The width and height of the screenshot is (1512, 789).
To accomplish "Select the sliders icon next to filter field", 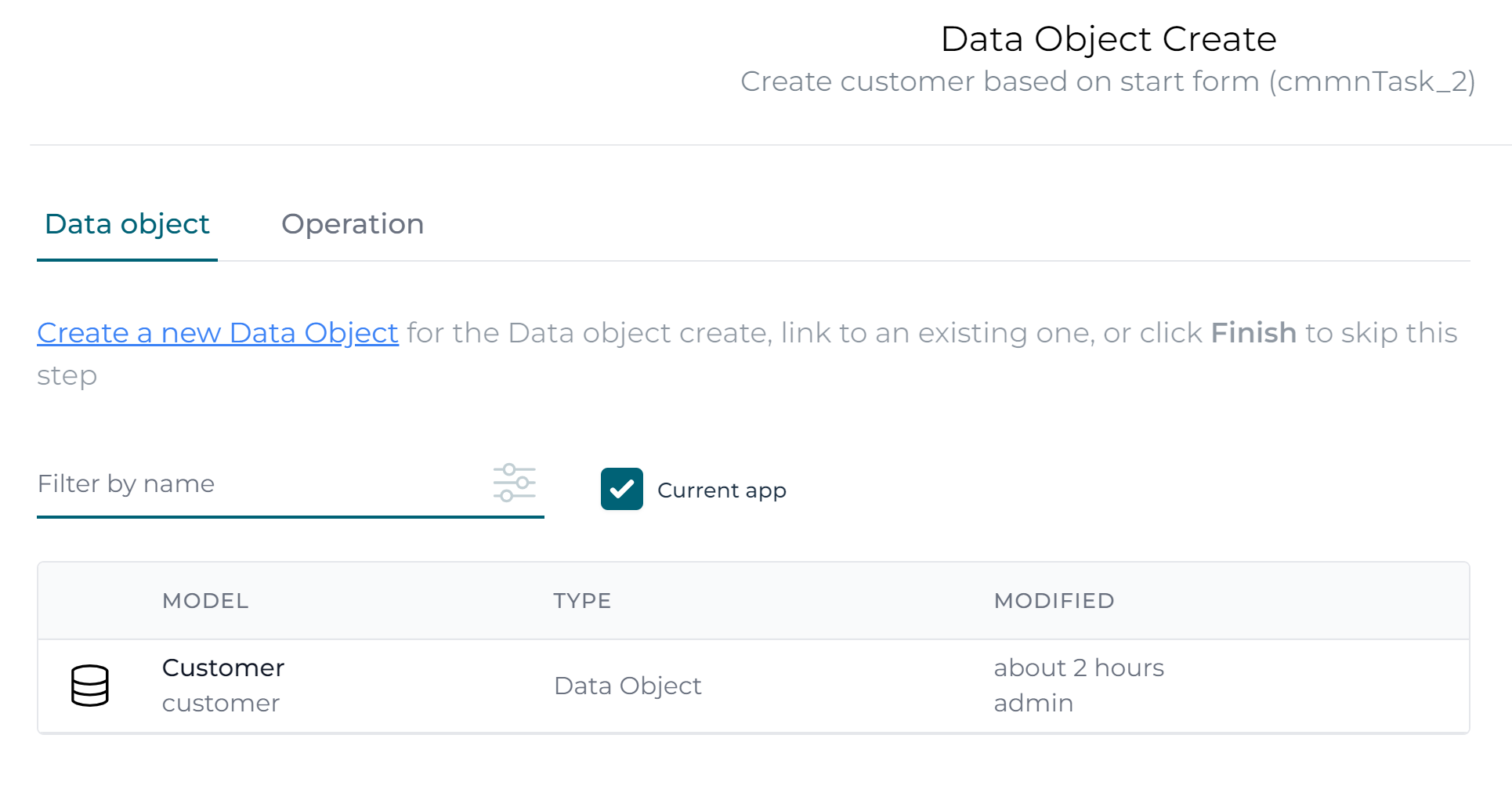I will (515, 483).
